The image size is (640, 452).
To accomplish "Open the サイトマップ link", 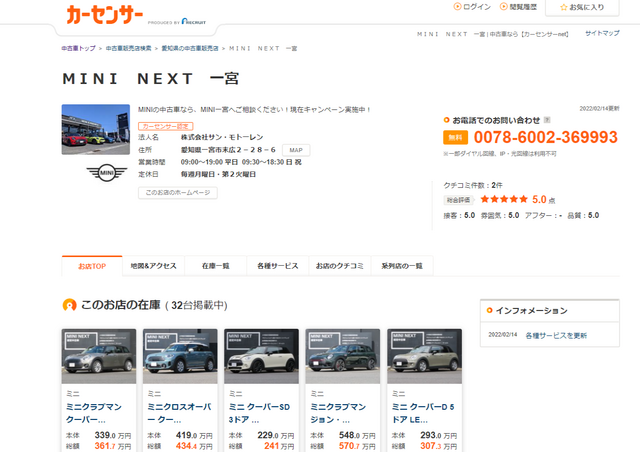I will point(602,33).
